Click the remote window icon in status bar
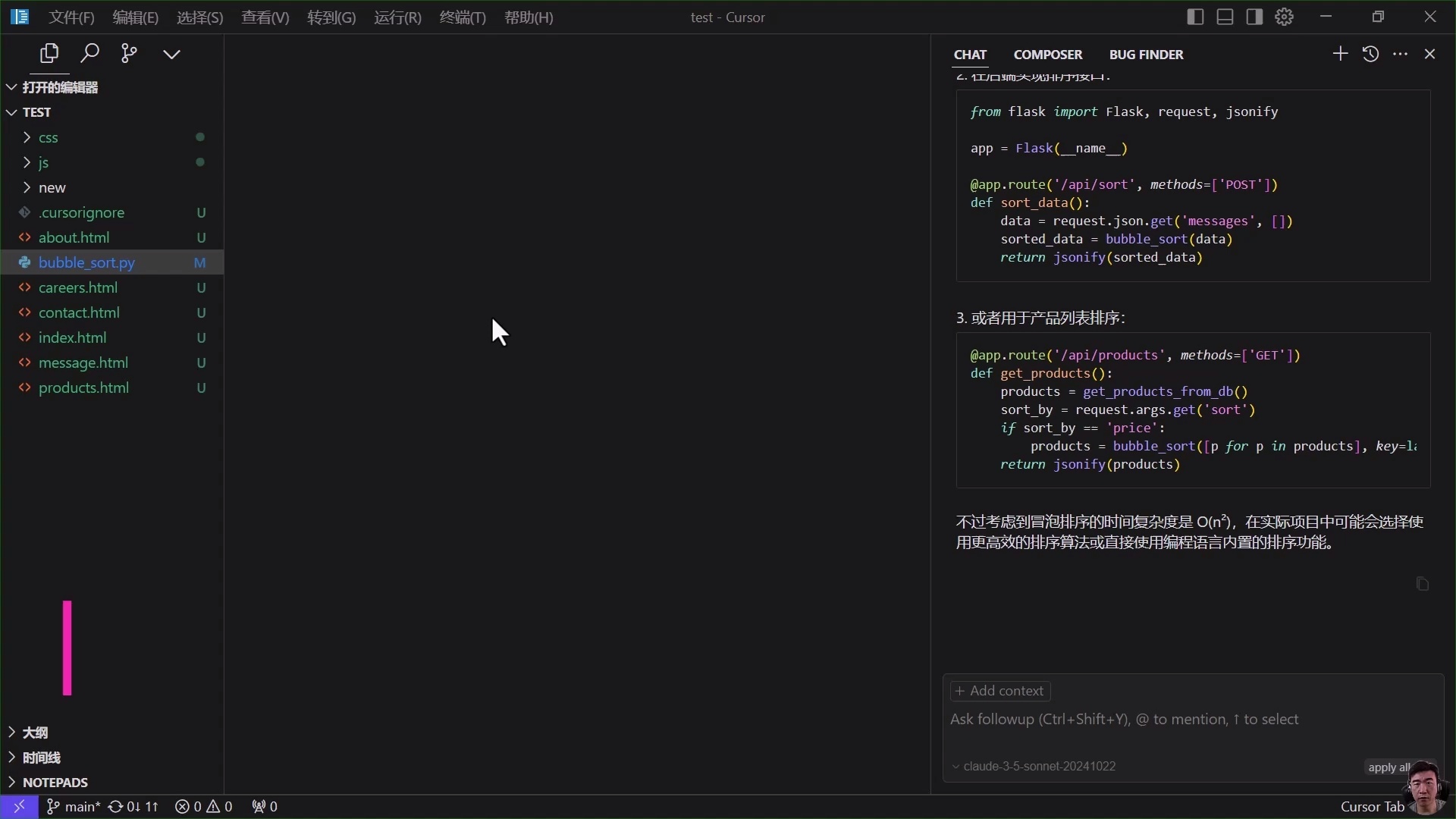The image size is (1456, 819). pos(20,806)
